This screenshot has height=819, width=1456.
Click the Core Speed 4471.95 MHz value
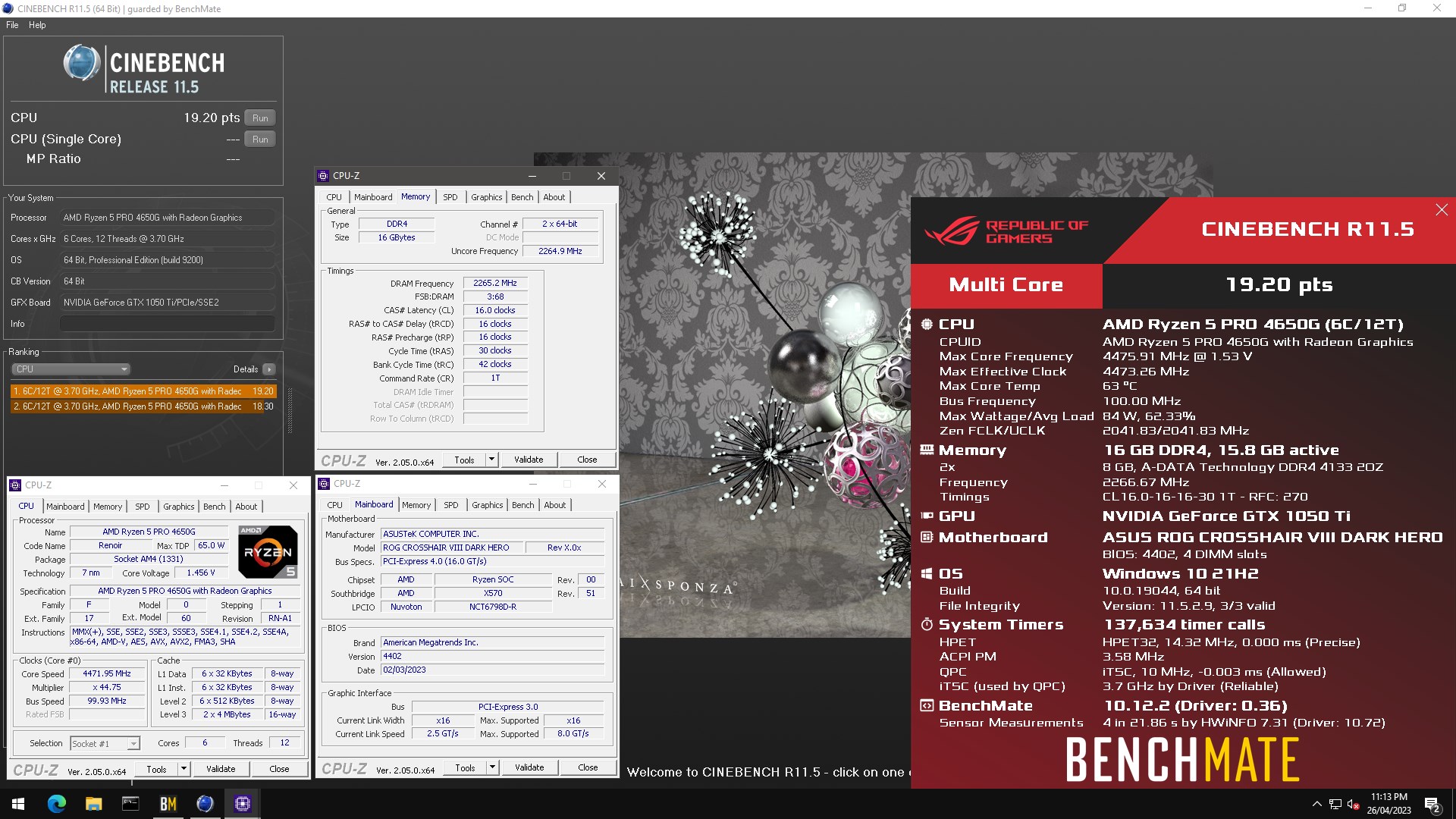click(x=107, y=673)
